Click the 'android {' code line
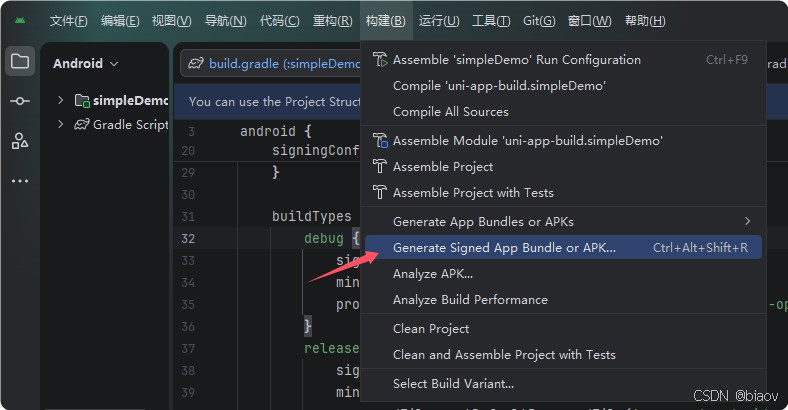Screen dimensions: 788x410 [x=275, y=131]
